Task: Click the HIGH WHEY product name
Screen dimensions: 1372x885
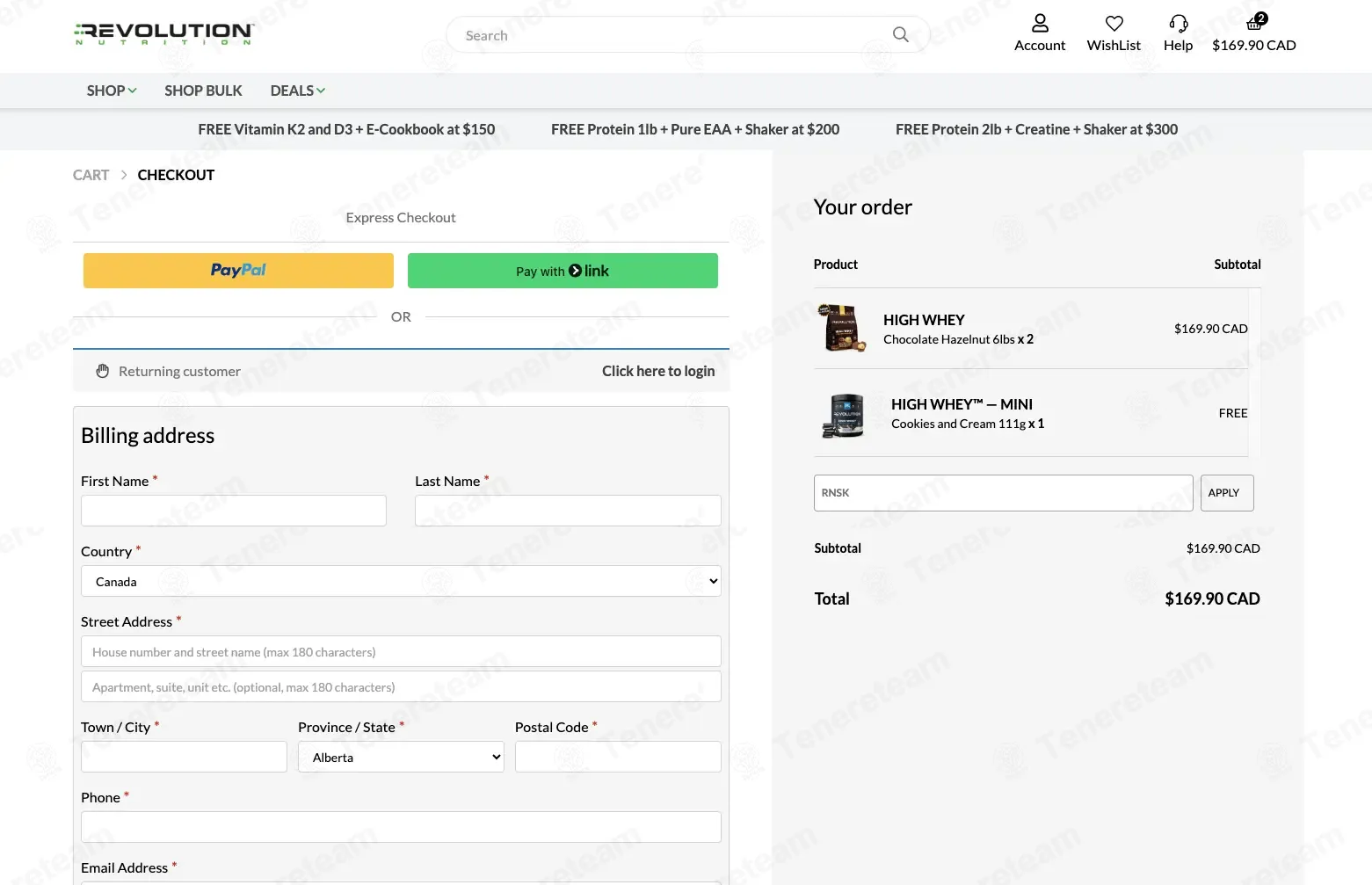Action: coord(924,320)
